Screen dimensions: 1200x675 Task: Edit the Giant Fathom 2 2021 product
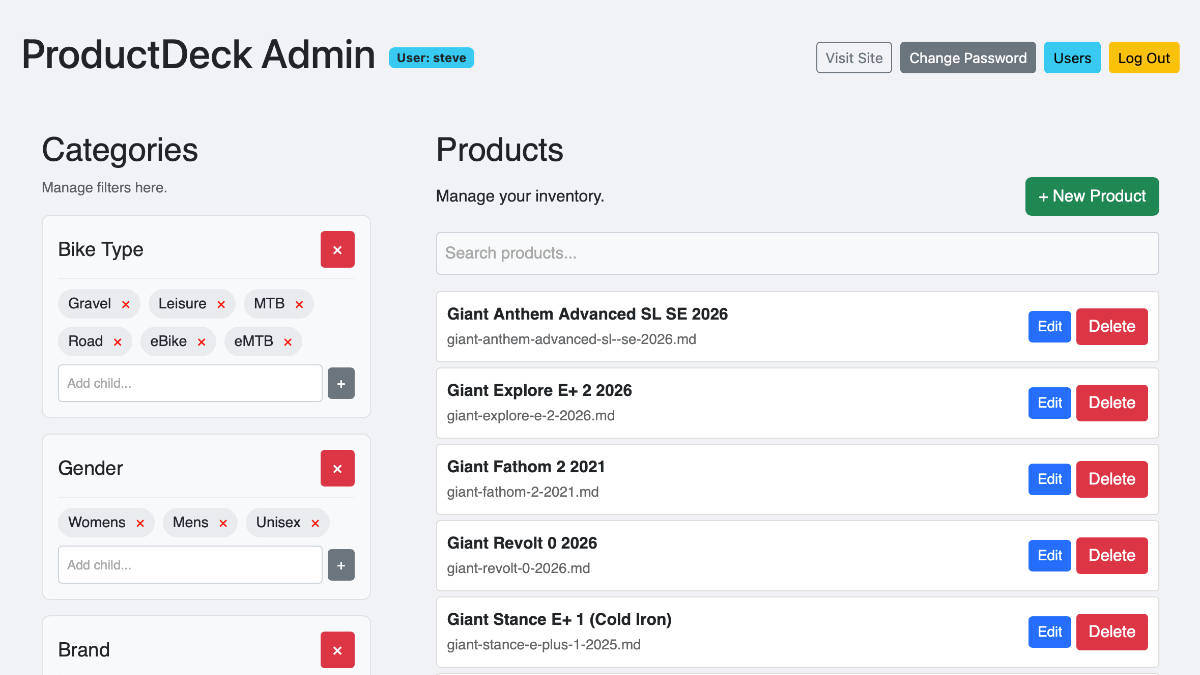pyautogui.click(x=1049, y=479)
